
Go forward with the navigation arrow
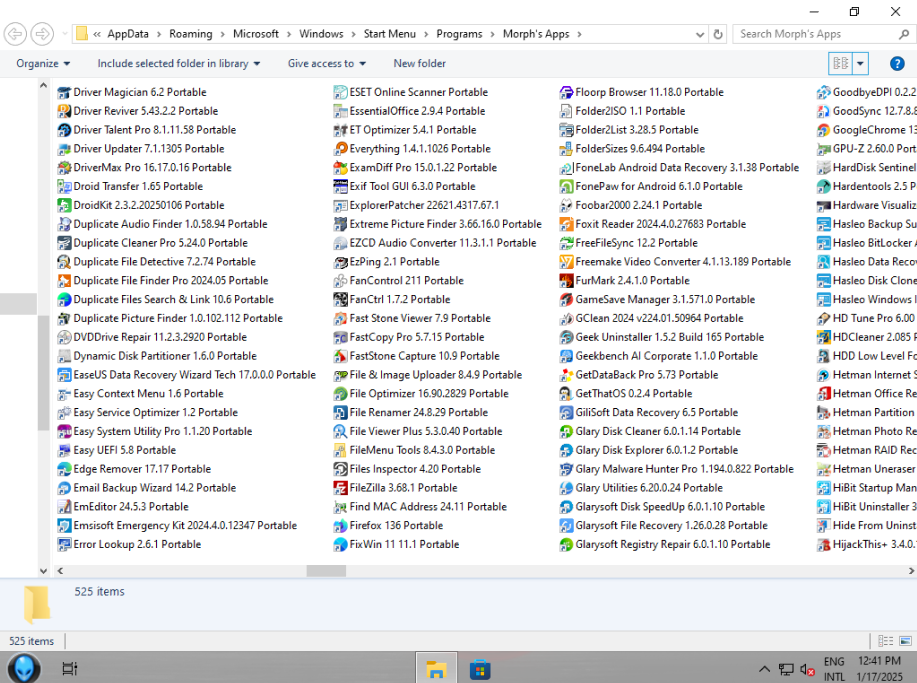(42, 34)
